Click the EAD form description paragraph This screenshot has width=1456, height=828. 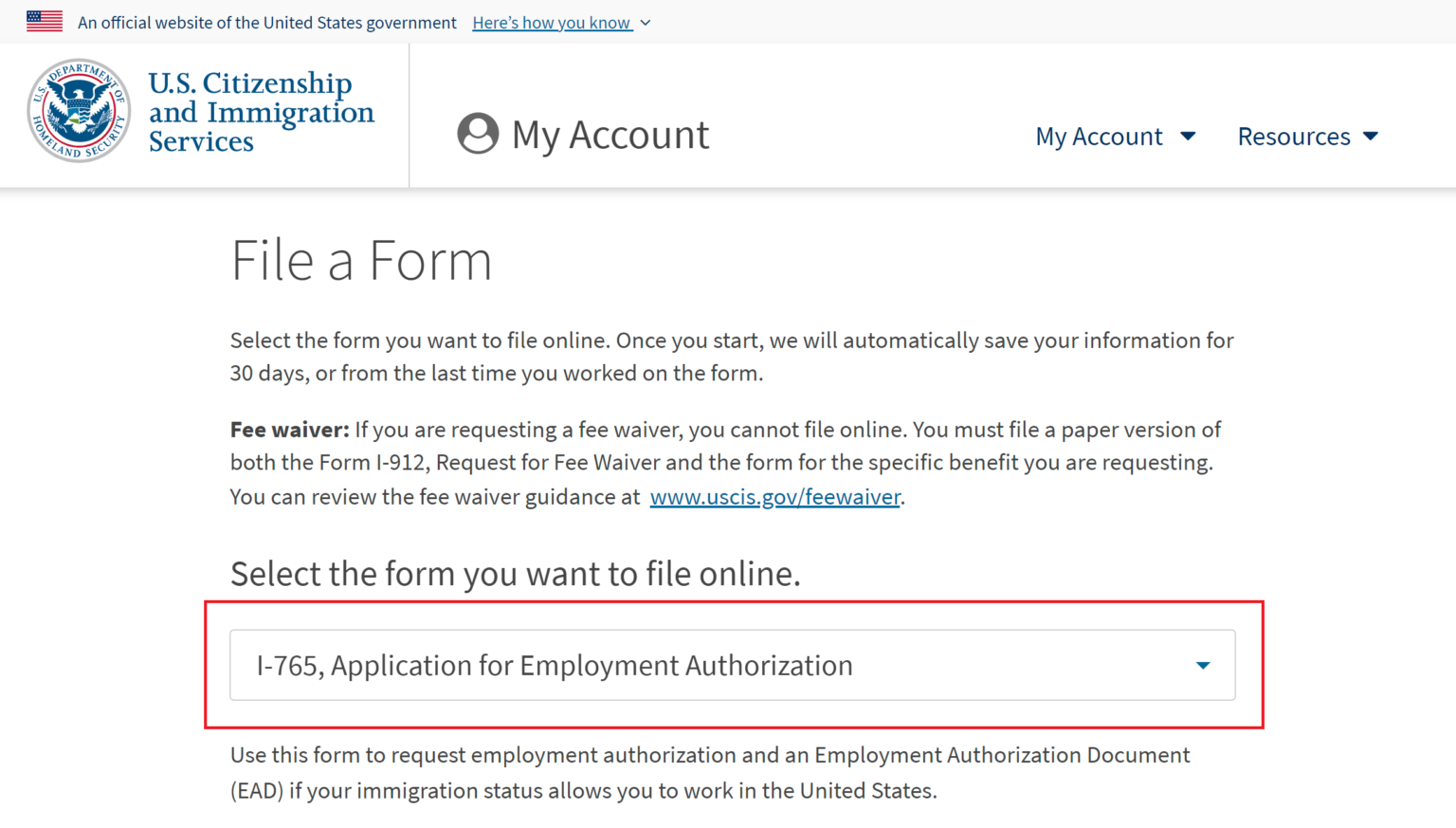tap(709, 772)
